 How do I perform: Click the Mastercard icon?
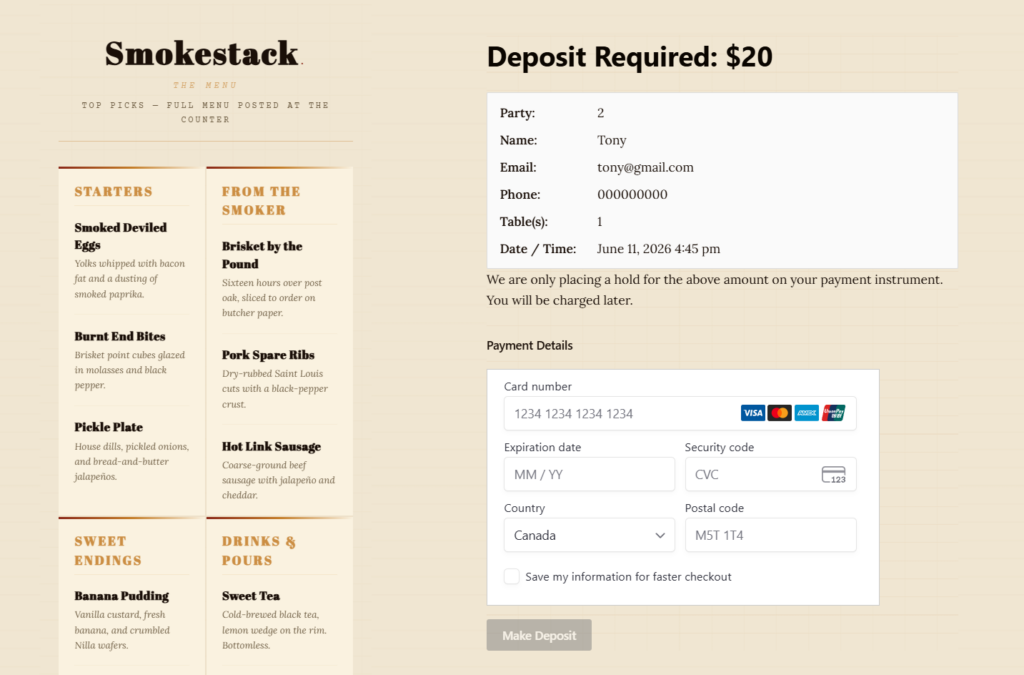click(779, 413)
